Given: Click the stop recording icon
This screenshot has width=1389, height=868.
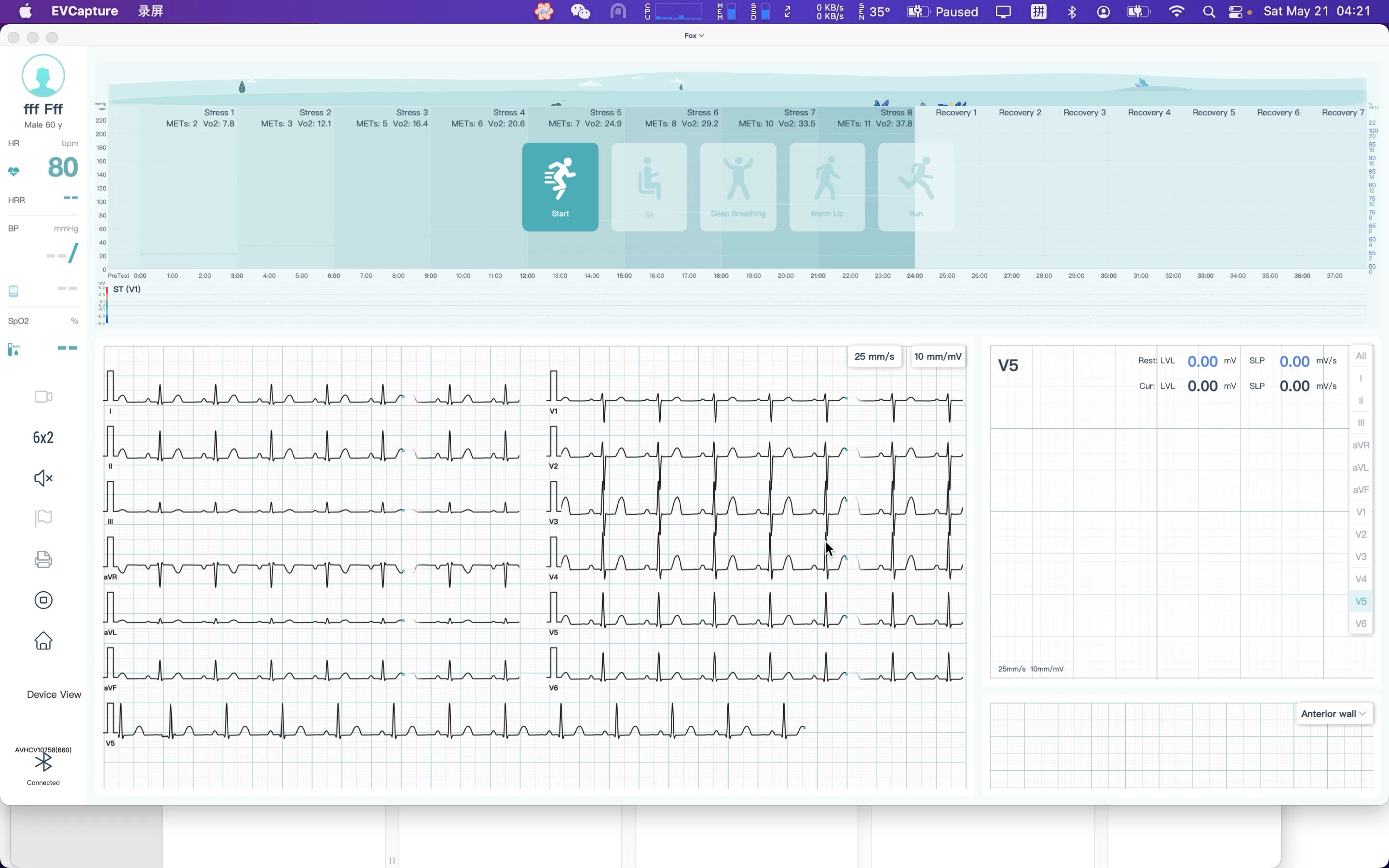Looking at the screenshot, I should click(43, 600).
